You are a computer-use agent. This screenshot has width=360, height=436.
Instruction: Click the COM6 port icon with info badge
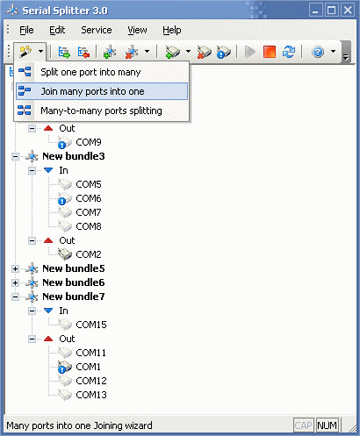65,199
